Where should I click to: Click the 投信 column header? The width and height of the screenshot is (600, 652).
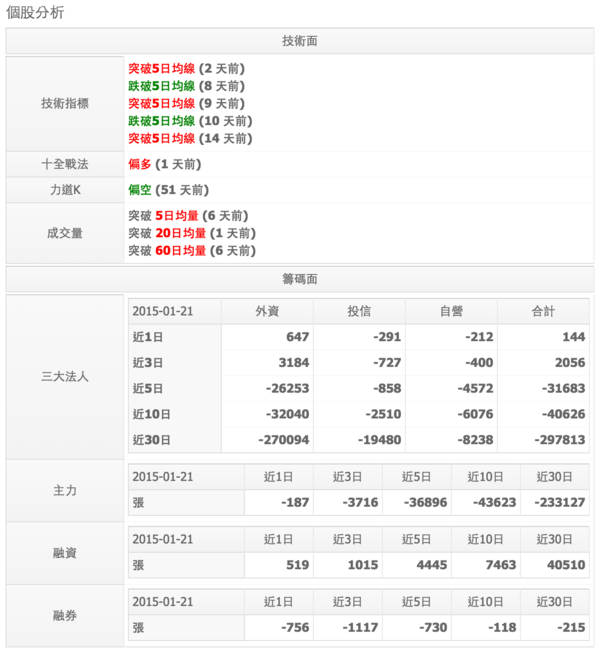359,311
